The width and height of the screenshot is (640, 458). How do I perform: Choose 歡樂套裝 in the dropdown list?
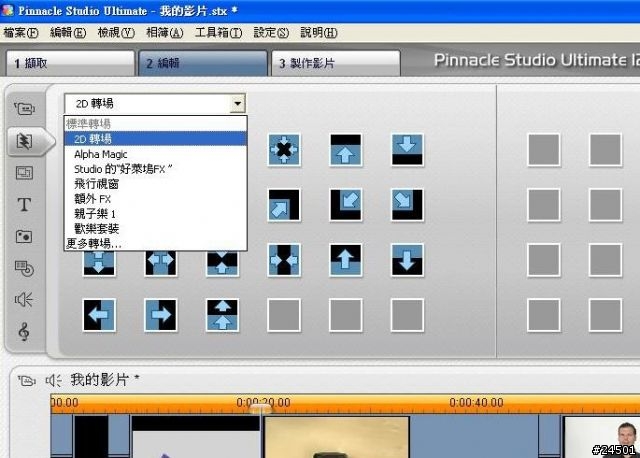click(156, 228)
